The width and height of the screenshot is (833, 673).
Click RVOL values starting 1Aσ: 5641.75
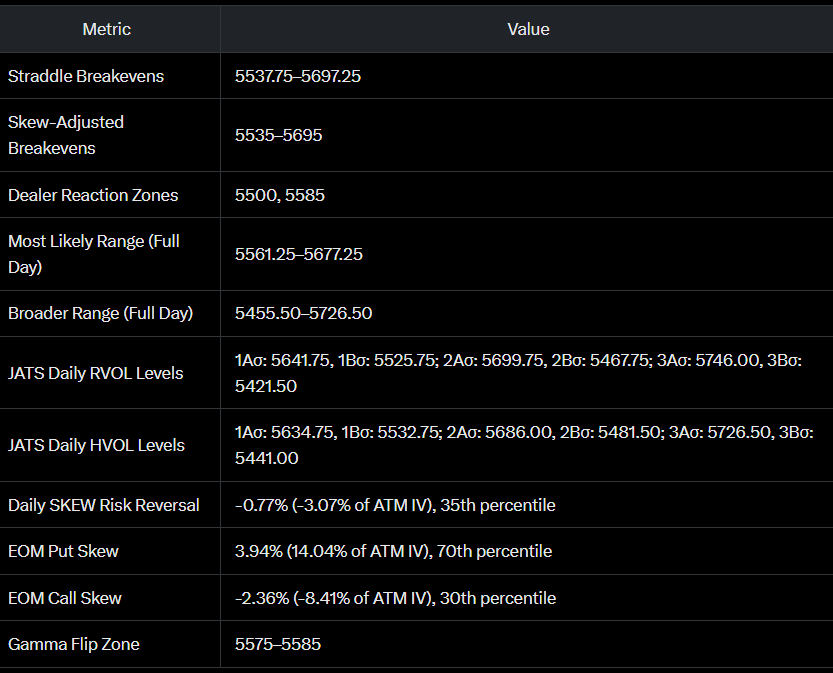click(x=518, y=373)
